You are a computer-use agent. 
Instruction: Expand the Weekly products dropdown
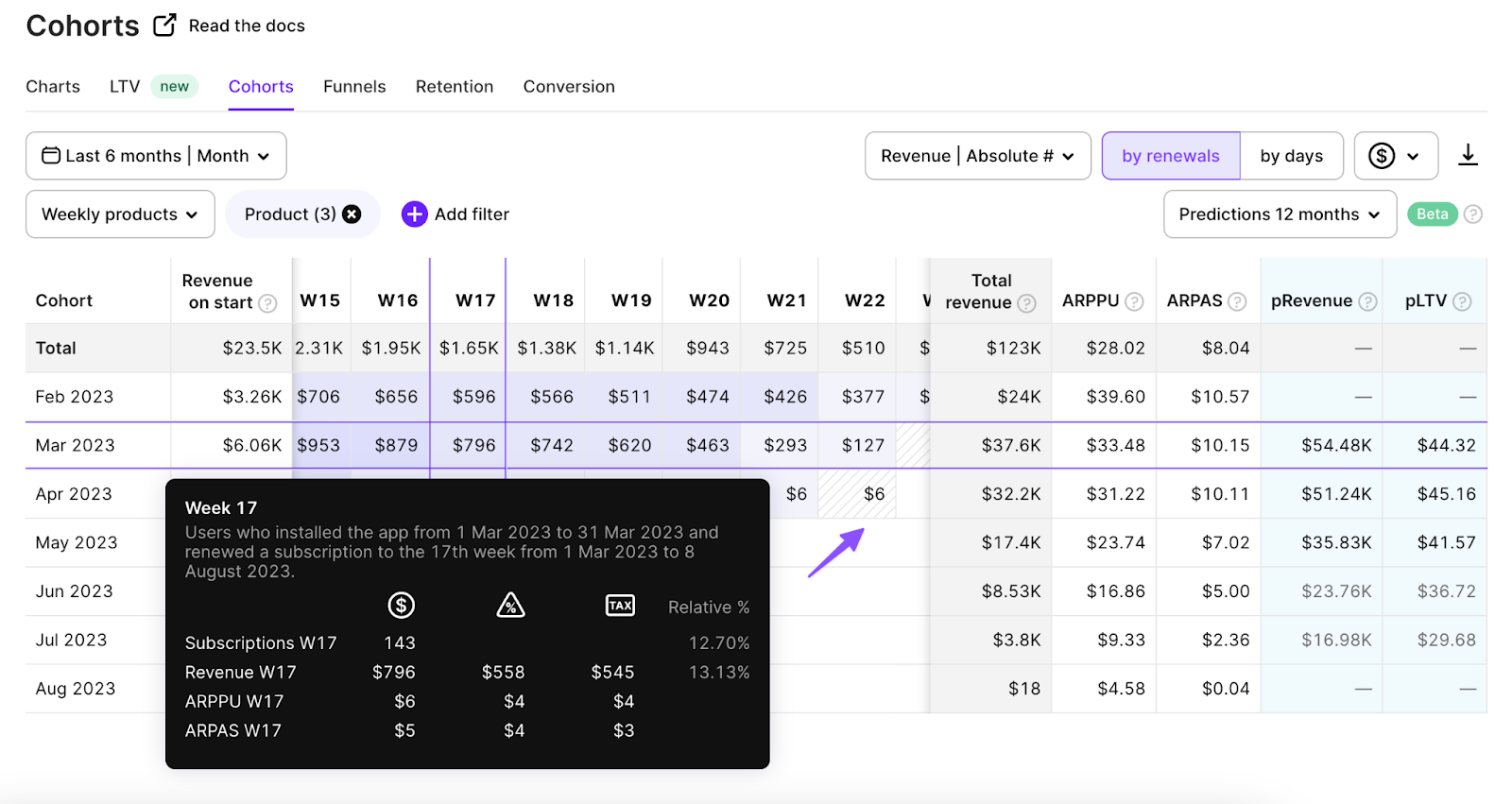pos(120,214)
